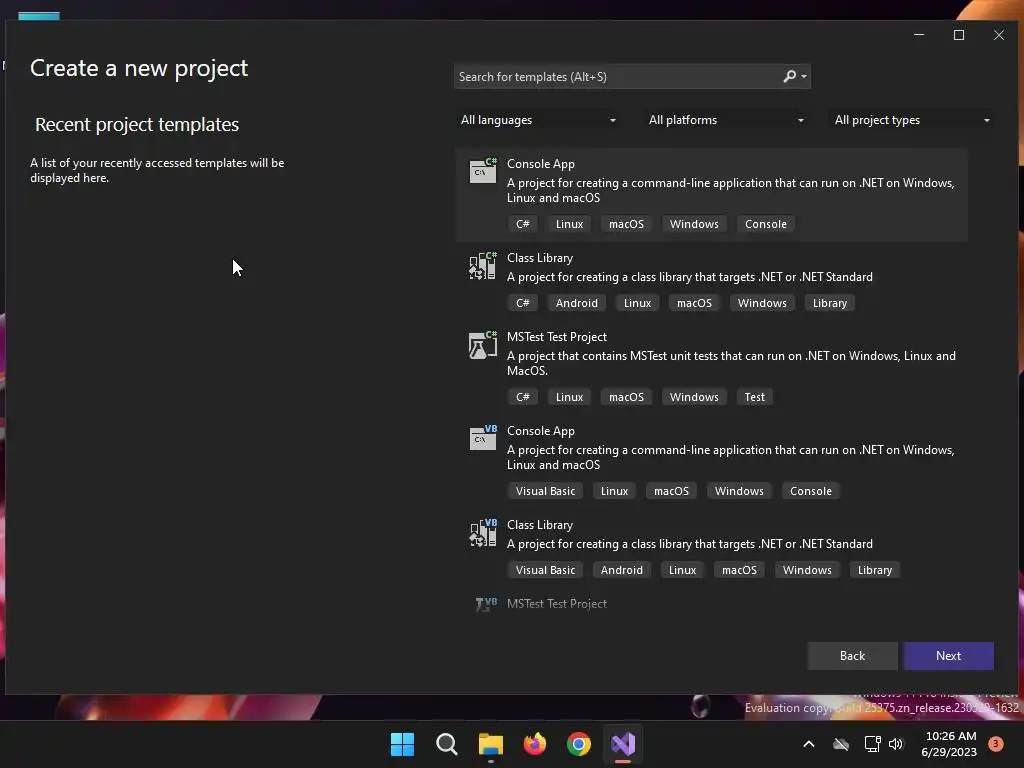Viewport: 1024px width, 768px height.
Task: Click the Next button
Action: (948, 656)
